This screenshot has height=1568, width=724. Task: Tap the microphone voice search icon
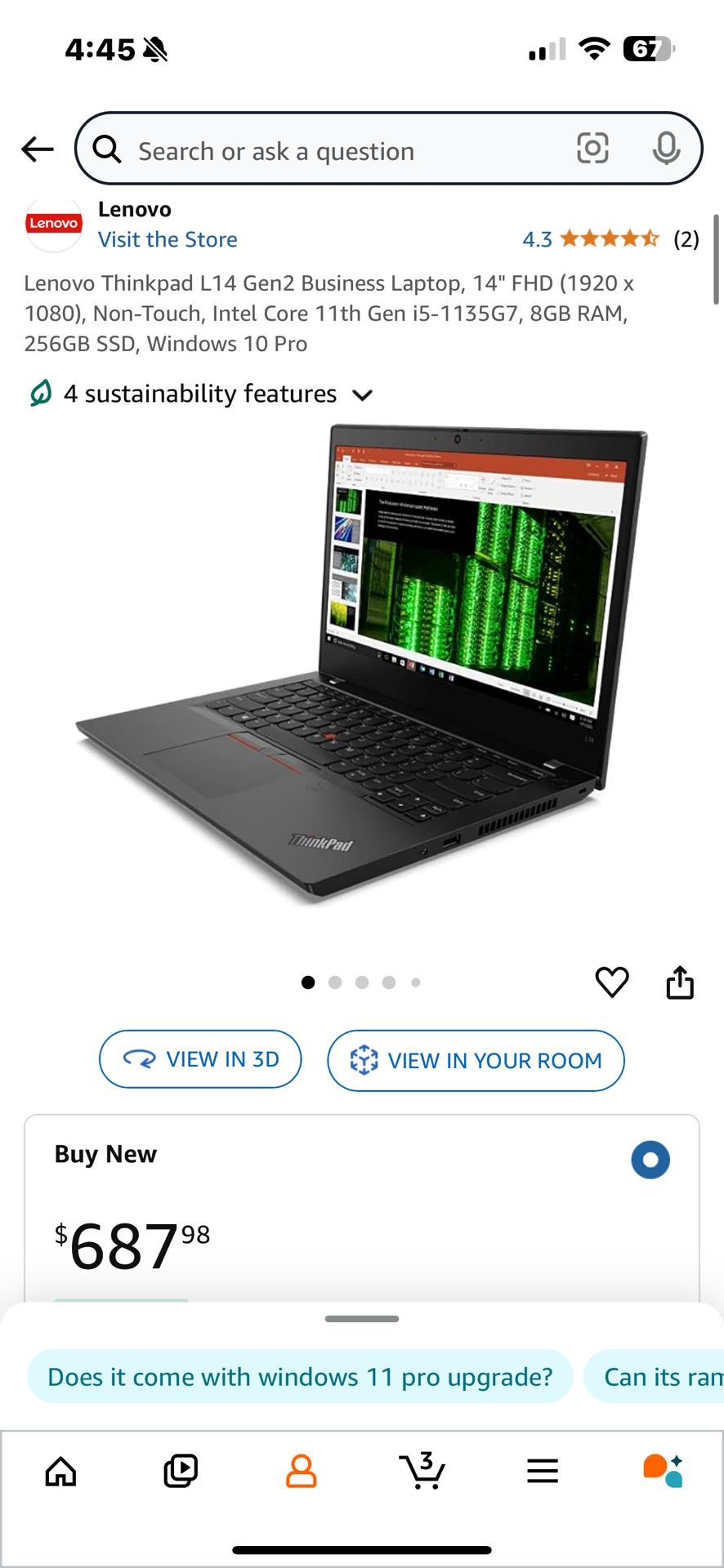pos(666,149)
